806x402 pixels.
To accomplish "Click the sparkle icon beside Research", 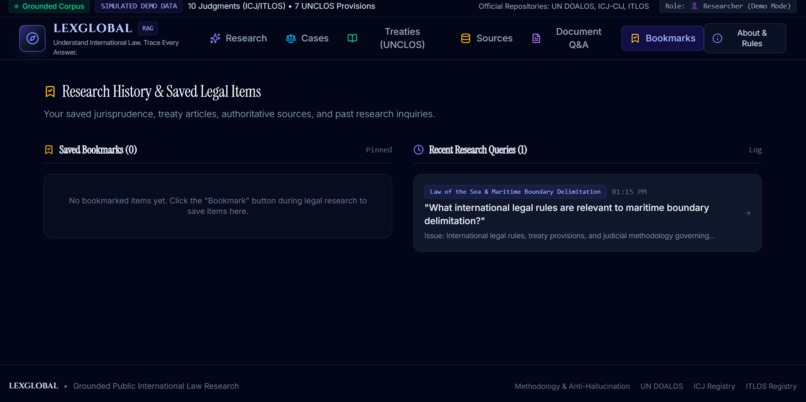I will (215, 38).
